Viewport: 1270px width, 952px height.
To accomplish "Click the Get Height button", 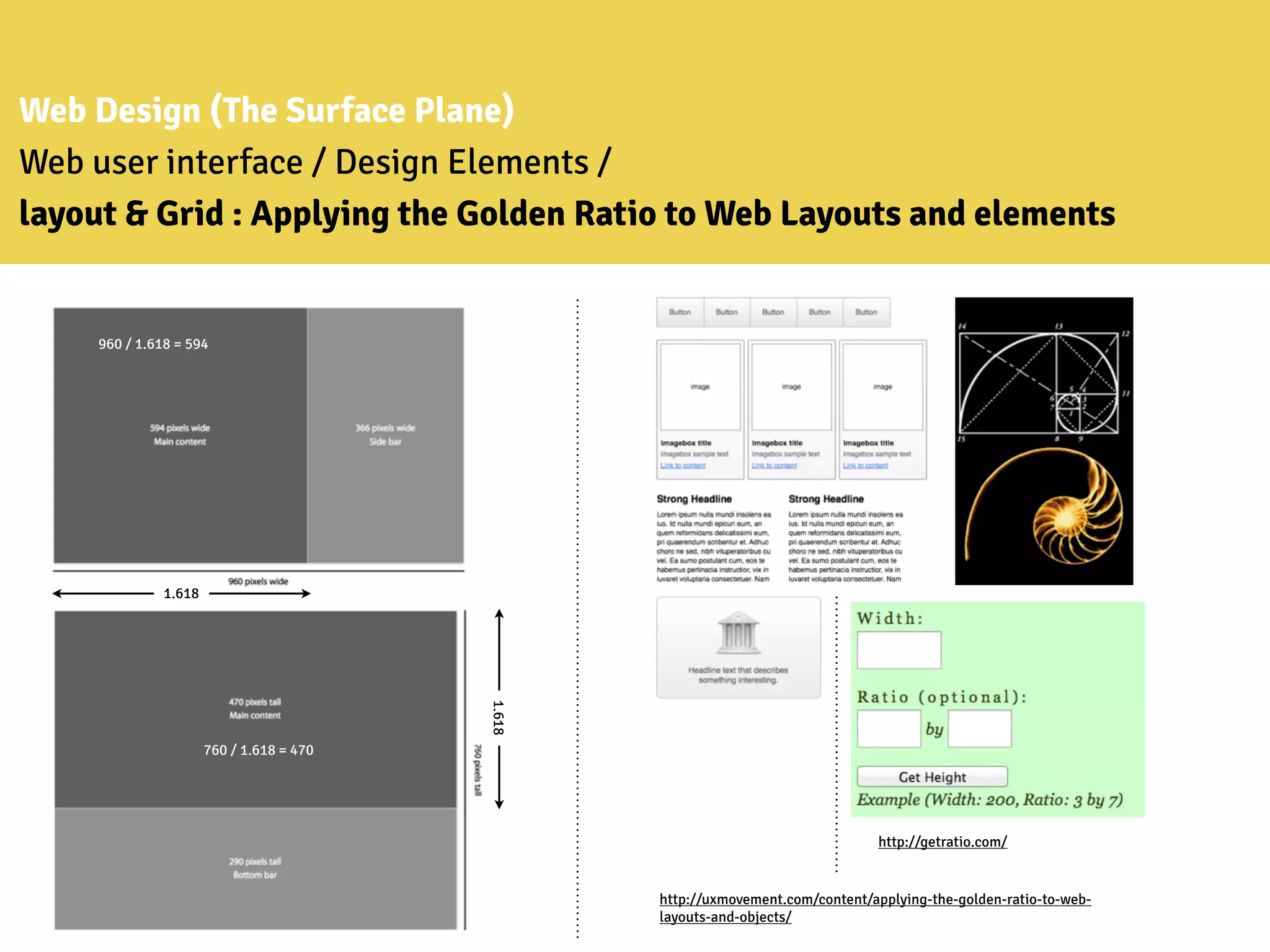I will click(x=932, y=777).
